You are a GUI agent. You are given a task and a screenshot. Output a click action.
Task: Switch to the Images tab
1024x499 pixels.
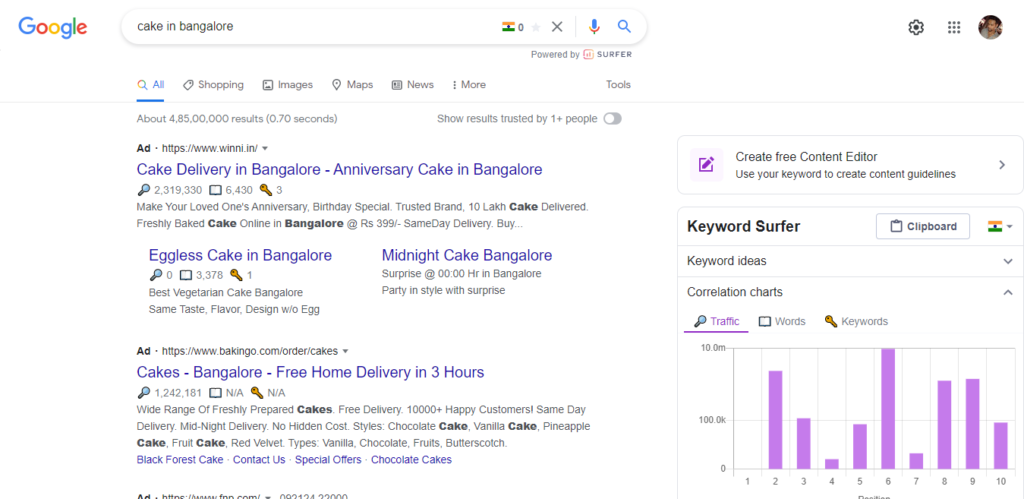pos(287,85)
